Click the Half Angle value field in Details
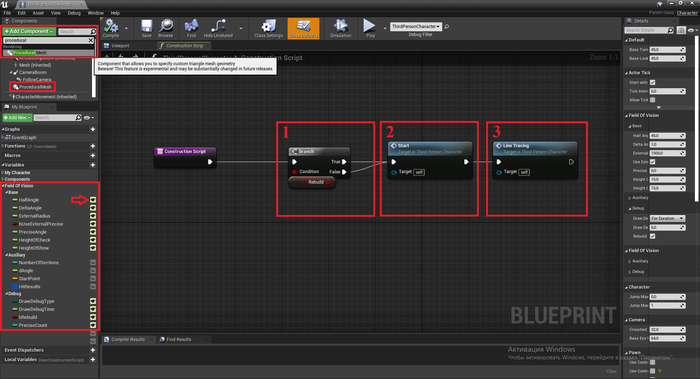Image resolution: width=700 pixels, height=379 pixels. tap(667, 135)
